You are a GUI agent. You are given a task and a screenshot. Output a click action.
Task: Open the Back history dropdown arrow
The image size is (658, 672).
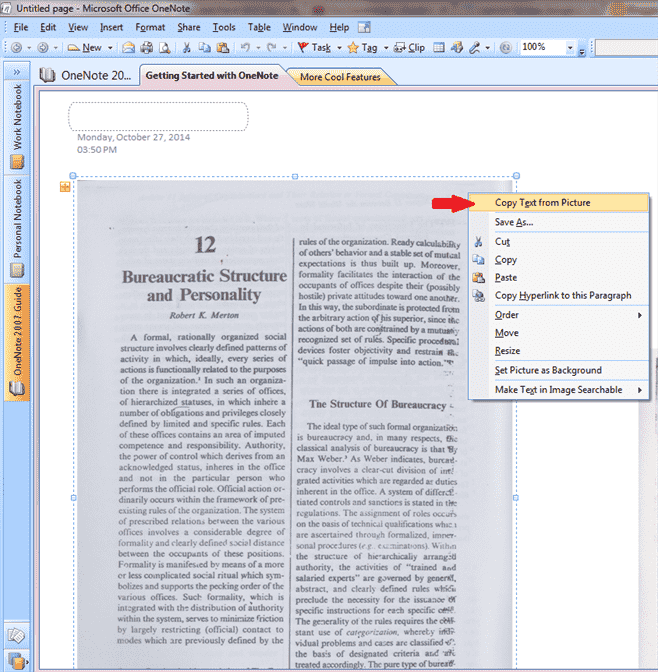29,48
